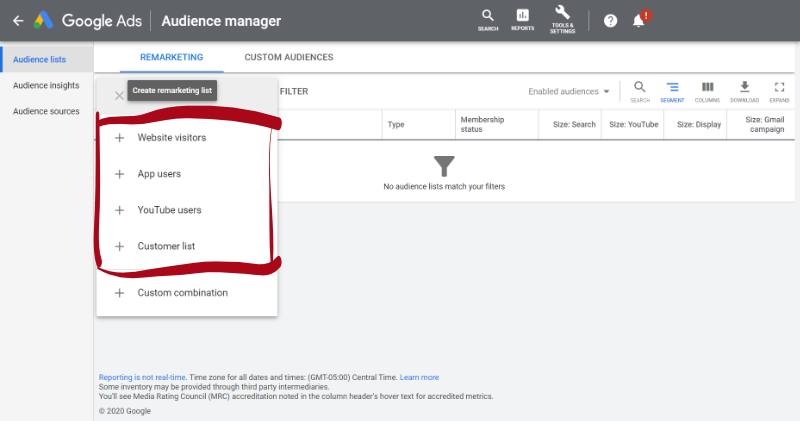The width and height of the screenshot is (800, 421).
Task: Open Tools & Settings wrench
Action: (562, 20)
